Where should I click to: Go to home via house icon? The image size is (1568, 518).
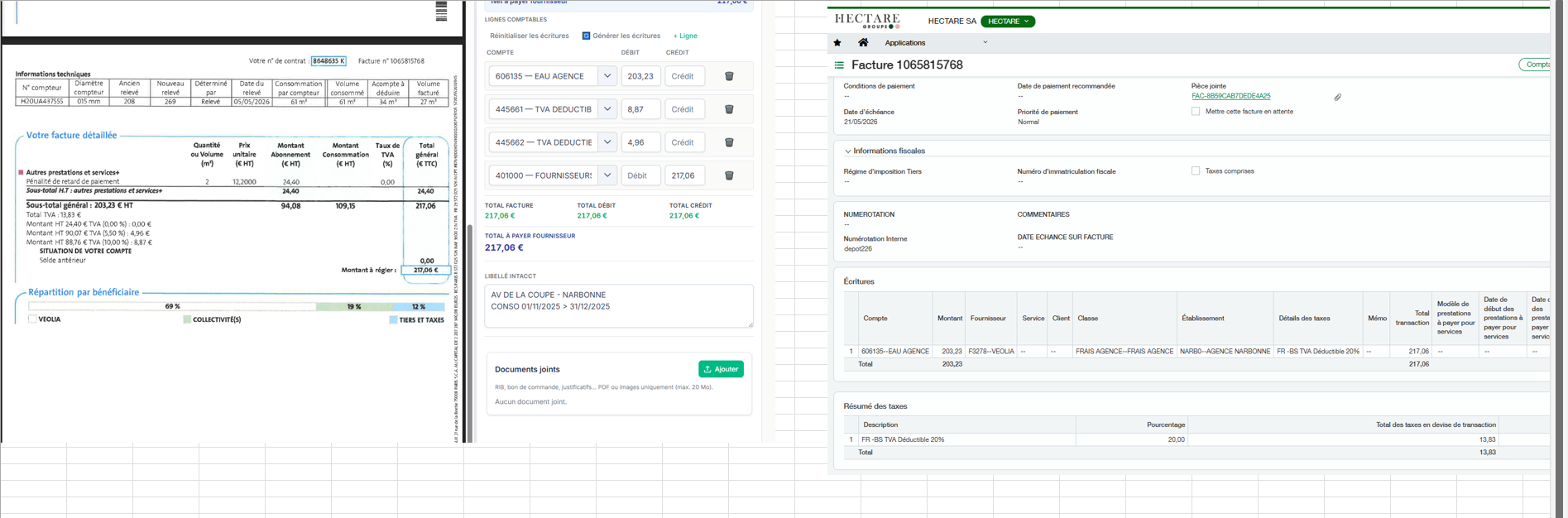click(863, 42)
